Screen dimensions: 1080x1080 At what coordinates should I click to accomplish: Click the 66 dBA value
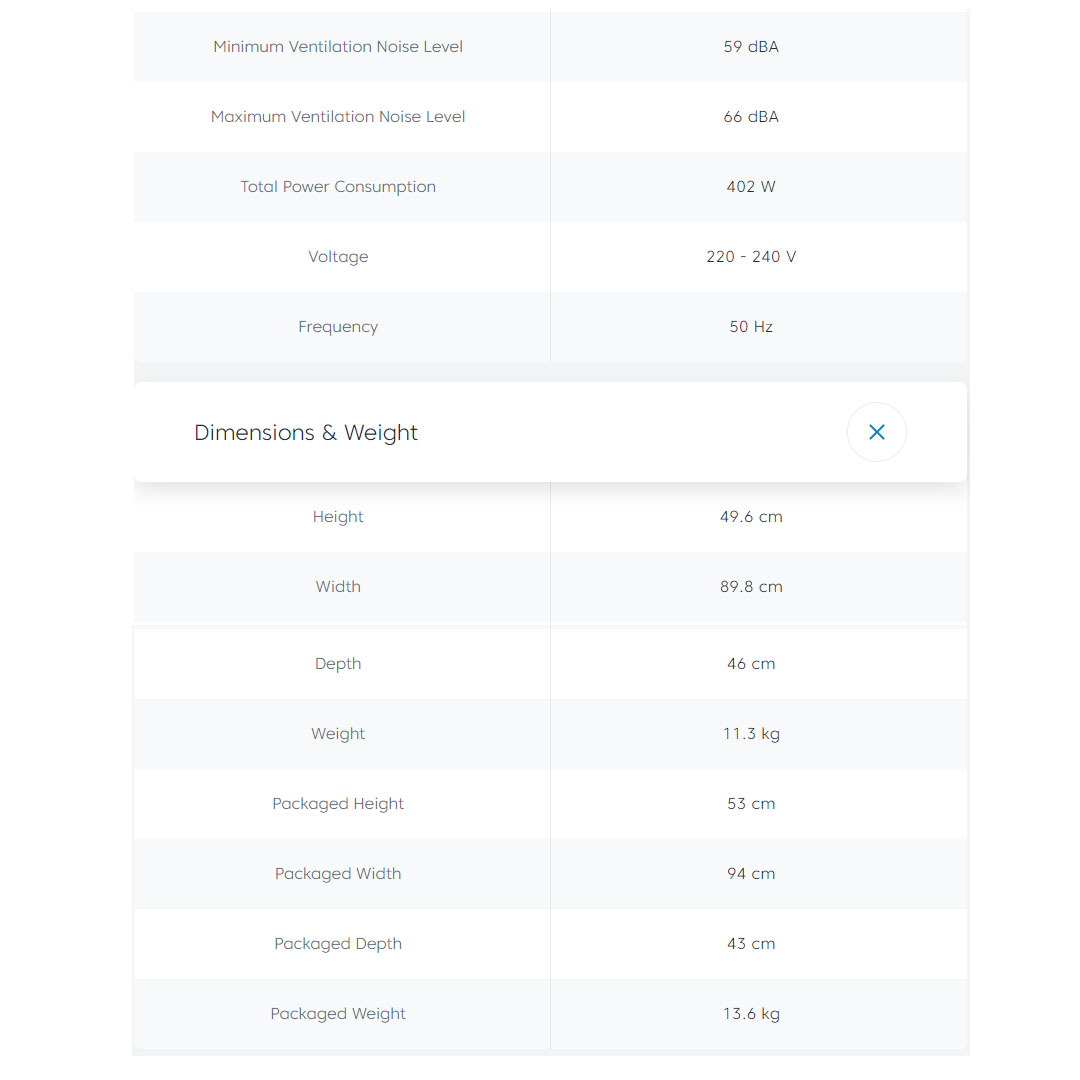click(x=751, y=117)
